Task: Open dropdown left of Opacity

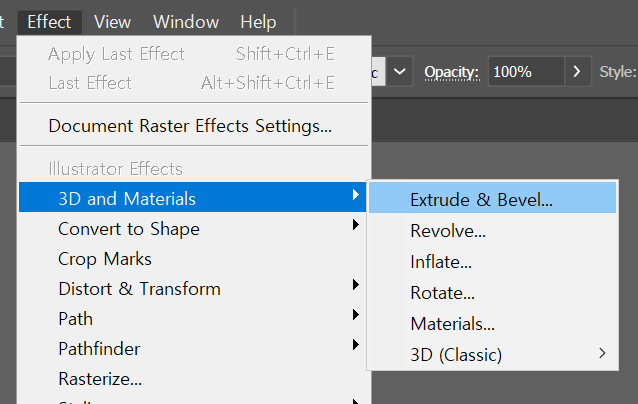Action: click(x=400, y=72)
